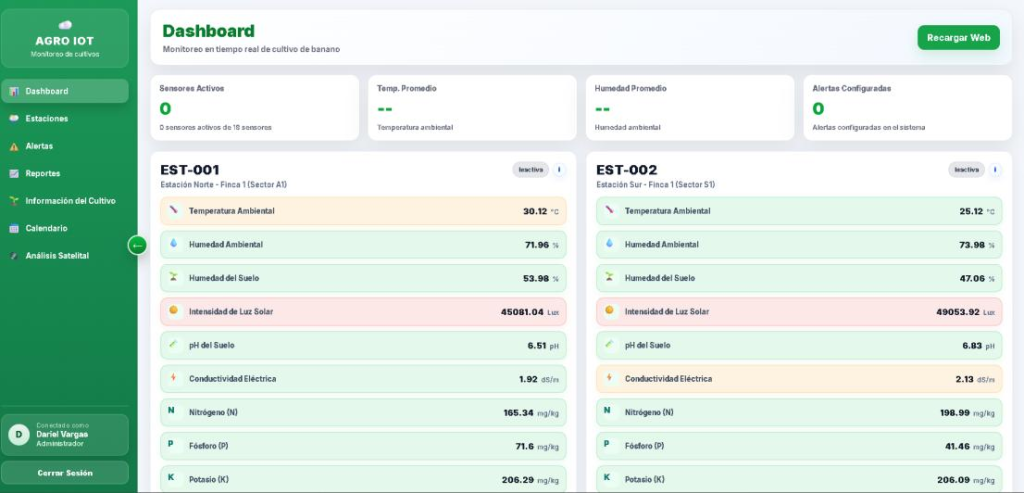Go to Estaciones in the sidebar
This screenshot has width=1024, height=493.
click(65, 119)
